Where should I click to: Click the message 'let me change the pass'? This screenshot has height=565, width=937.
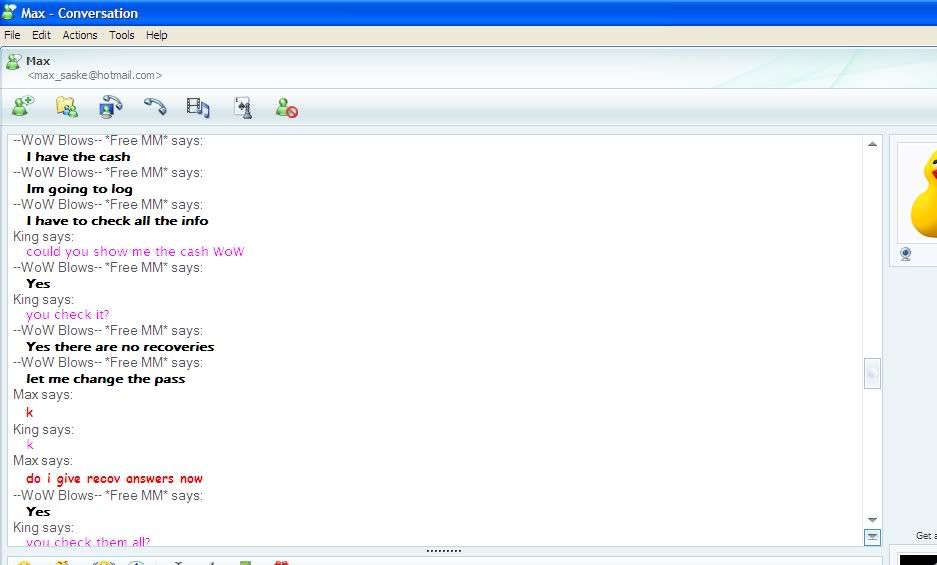[x=106, y=379]
